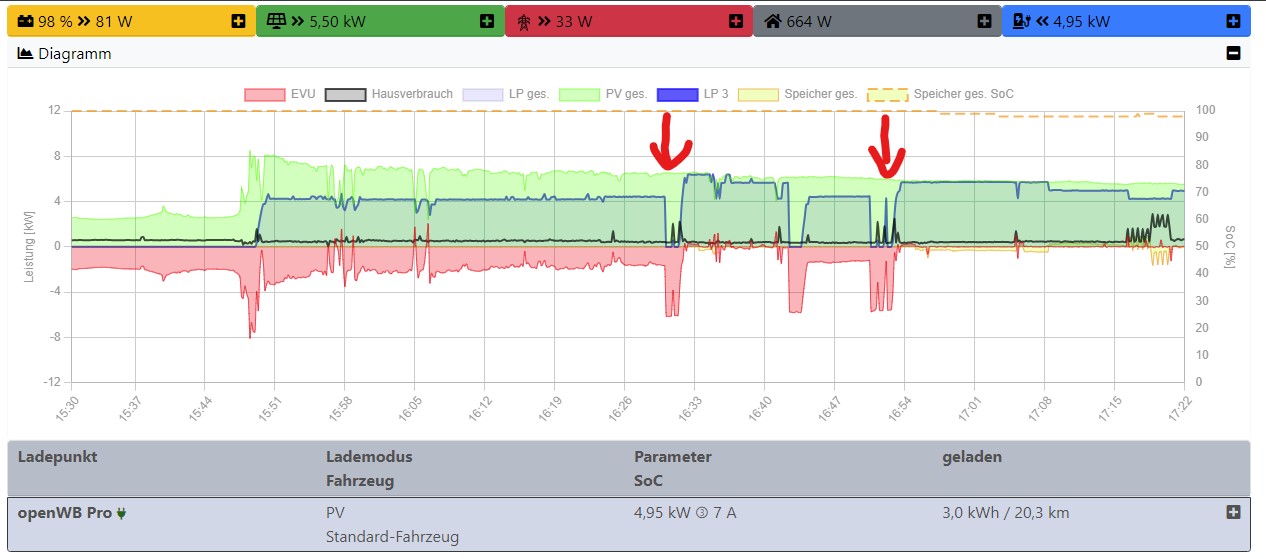Click the charging station icon in blue tile

pyautogui.click(x=1021, y=21)
